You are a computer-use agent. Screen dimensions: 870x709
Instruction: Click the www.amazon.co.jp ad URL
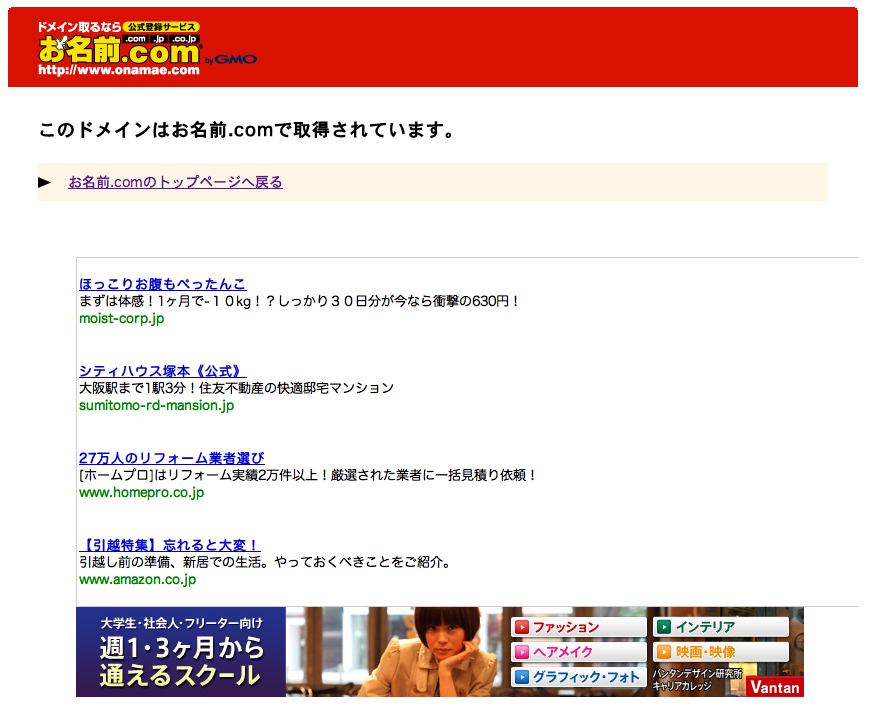point(138,580)
